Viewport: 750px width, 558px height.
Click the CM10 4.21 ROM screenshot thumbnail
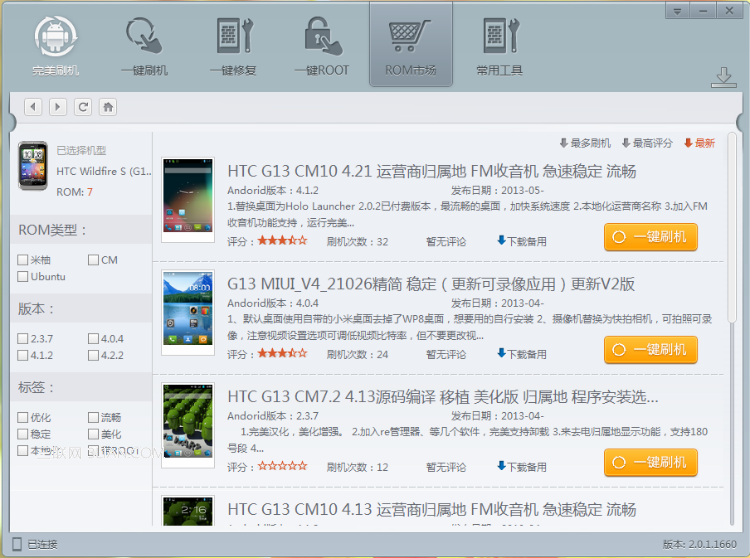pos(188,200)
